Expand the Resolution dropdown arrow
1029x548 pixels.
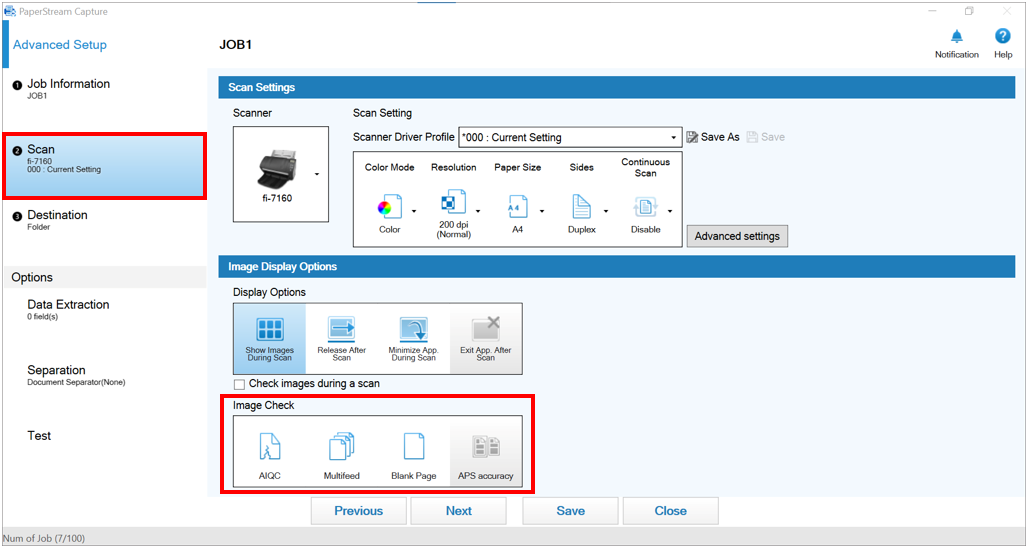click(x=478, y=211)
